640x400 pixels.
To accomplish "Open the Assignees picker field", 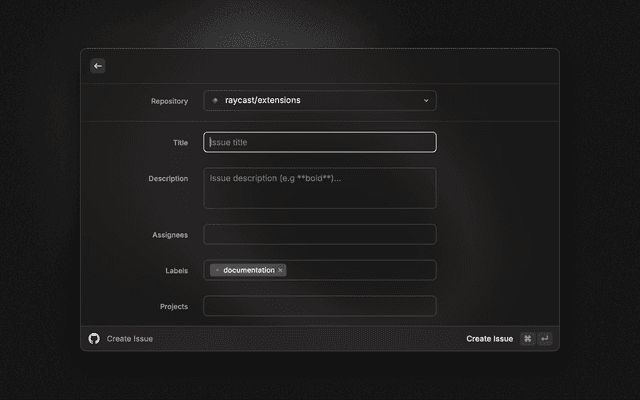I will (x=319, y=235).
